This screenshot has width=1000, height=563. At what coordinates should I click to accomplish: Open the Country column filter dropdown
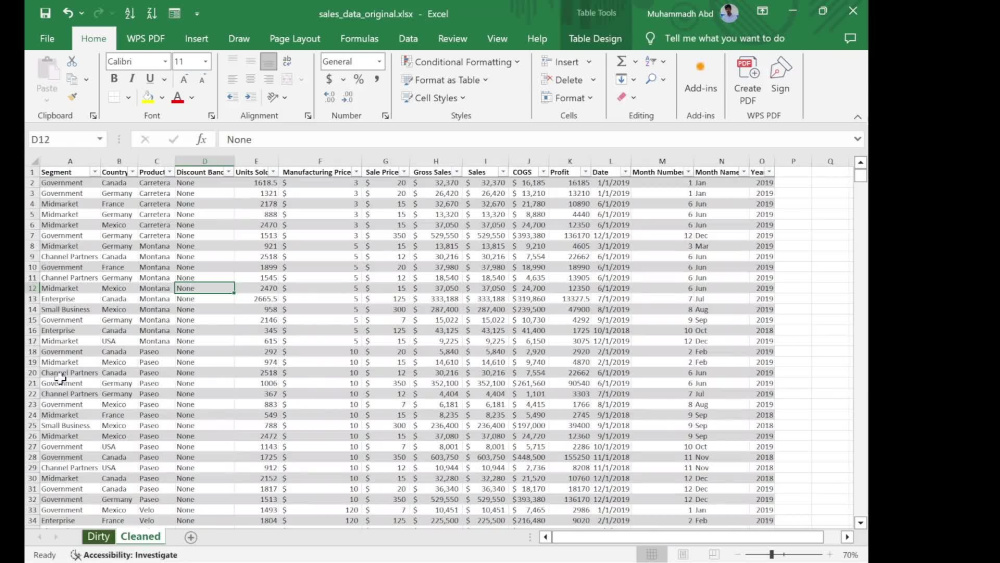point(132,172)
